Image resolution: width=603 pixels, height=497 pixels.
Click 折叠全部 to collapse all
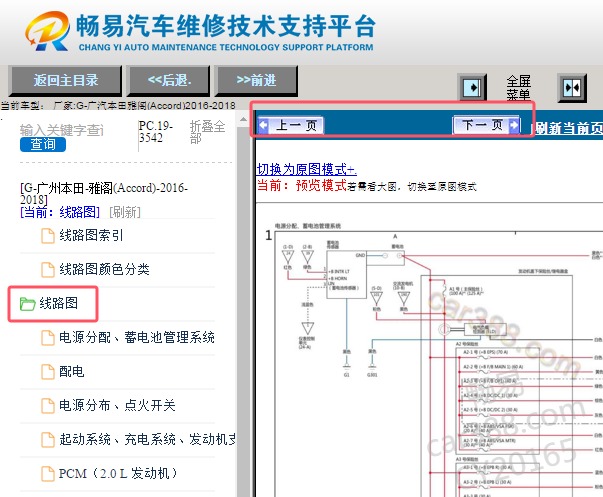tap(207, 132)
